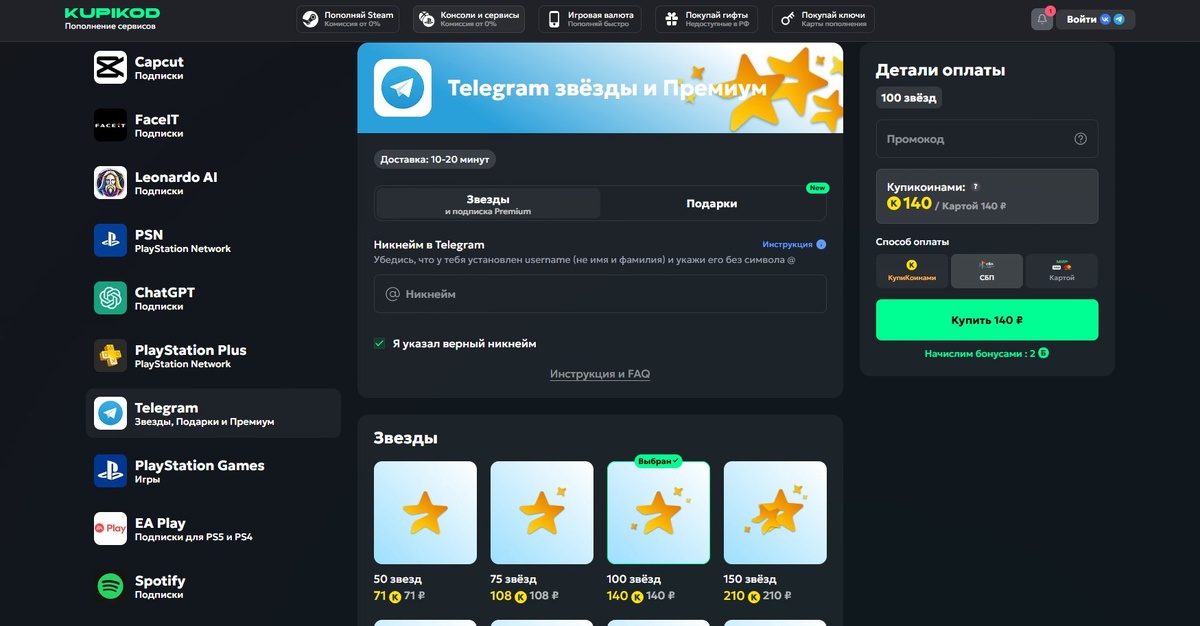
Task: Click the 100 звёзд tag in payment details
Action: 909,97
